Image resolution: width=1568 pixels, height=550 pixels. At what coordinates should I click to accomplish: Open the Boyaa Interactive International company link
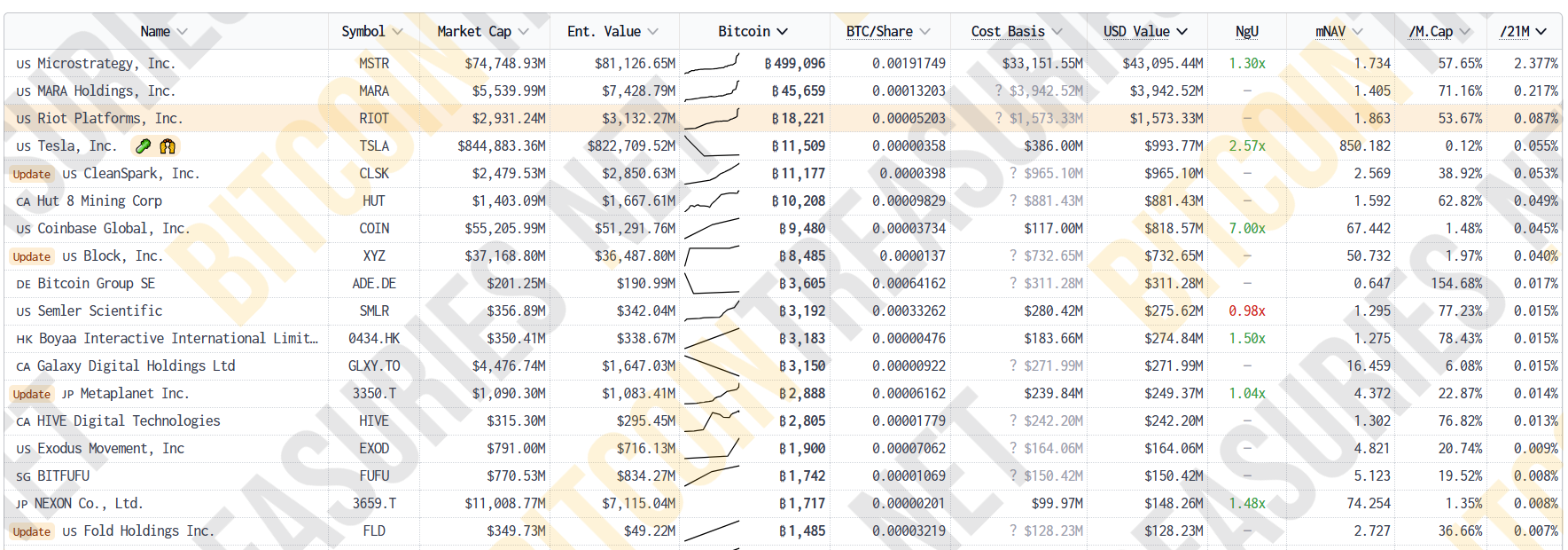(178, 338)
